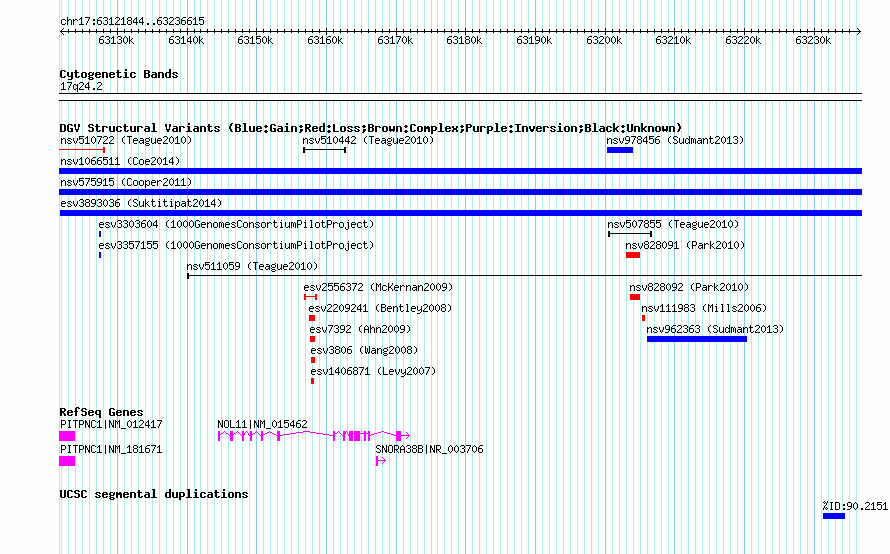Click the nsv828091 (Park2010) label
The image size is (890, 554).
(x=685, y=245)
